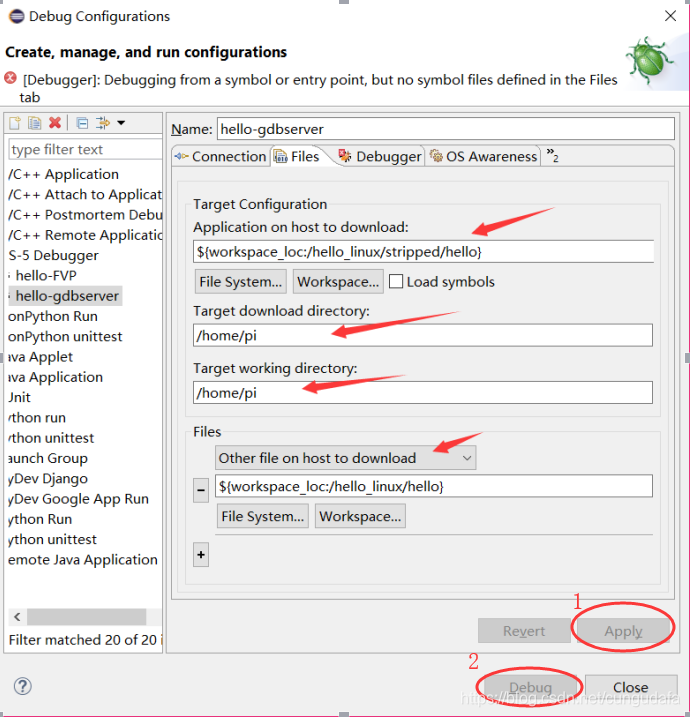Click the type filter text box
The height and width of the screenshot is (717, 690).
(85, 150)
